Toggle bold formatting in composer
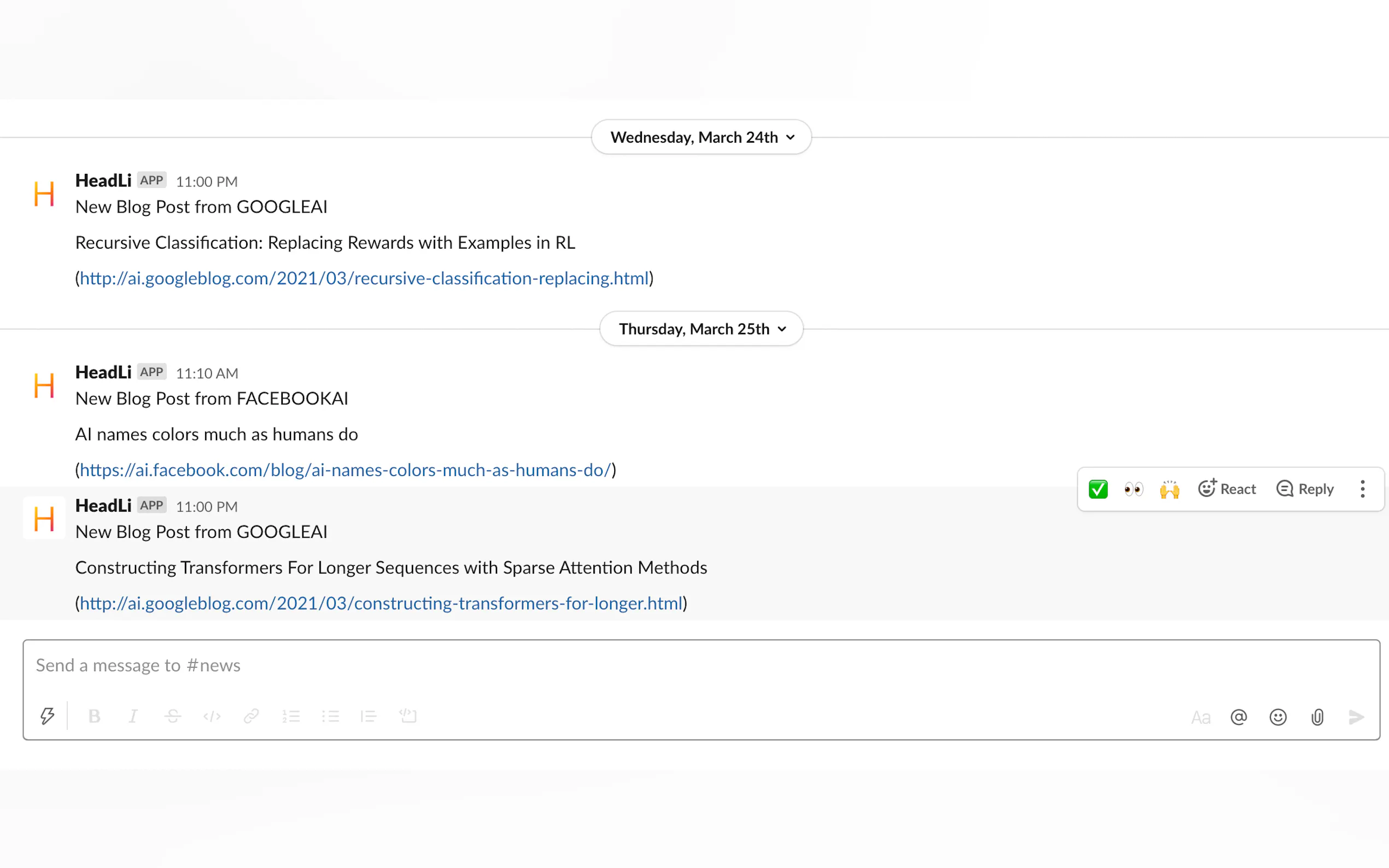Screen dimensions: 1389x868 coord(94,716)
